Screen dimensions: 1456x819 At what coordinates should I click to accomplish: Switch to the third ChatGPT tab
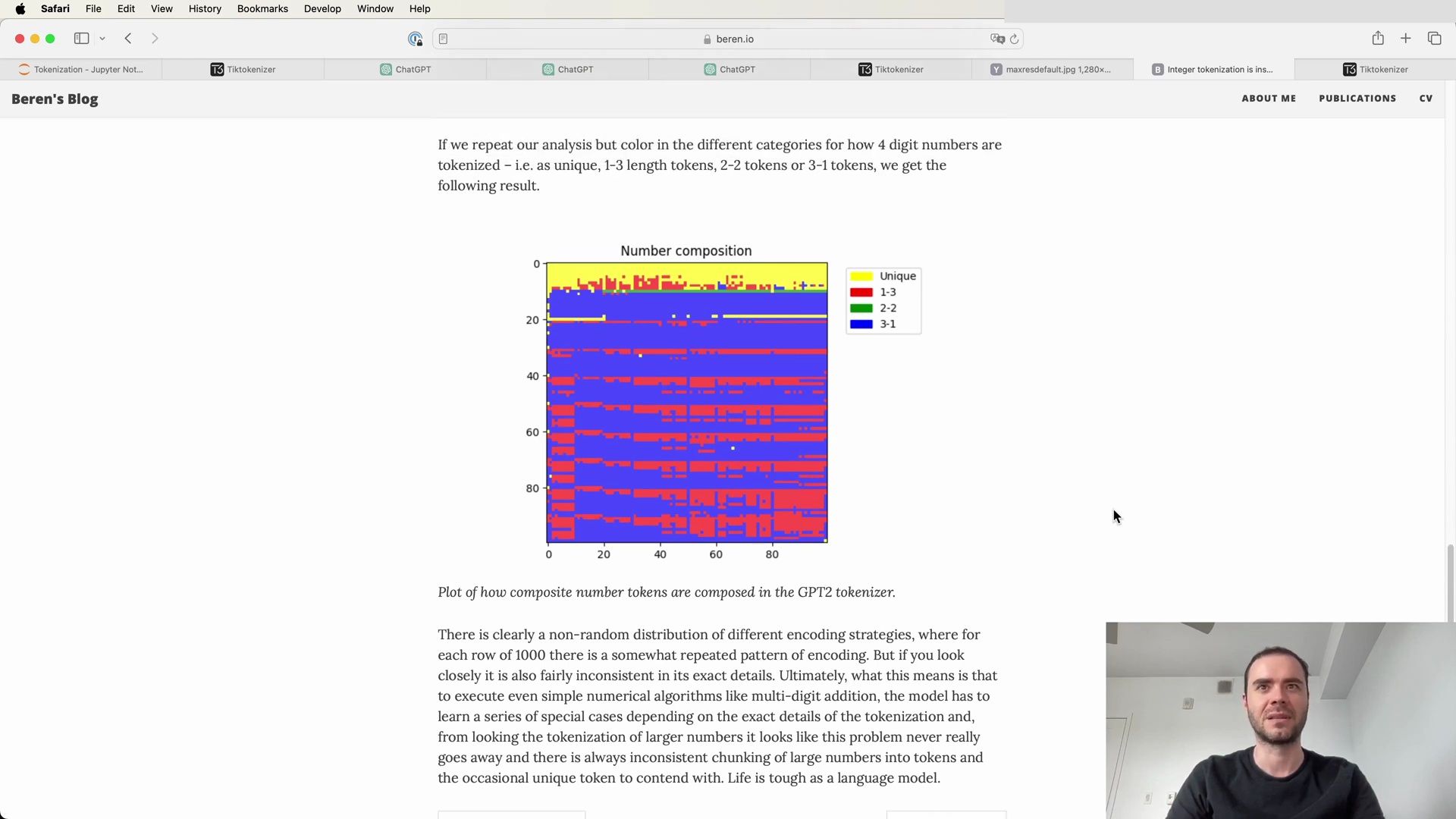click(730, 69)
